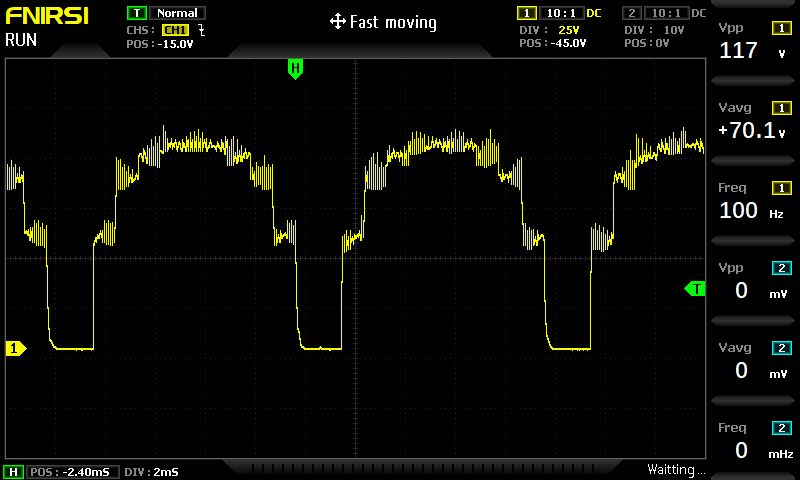The image size is (800, 480).
Task: Click the Waitting status text
Action: [676, 469]
